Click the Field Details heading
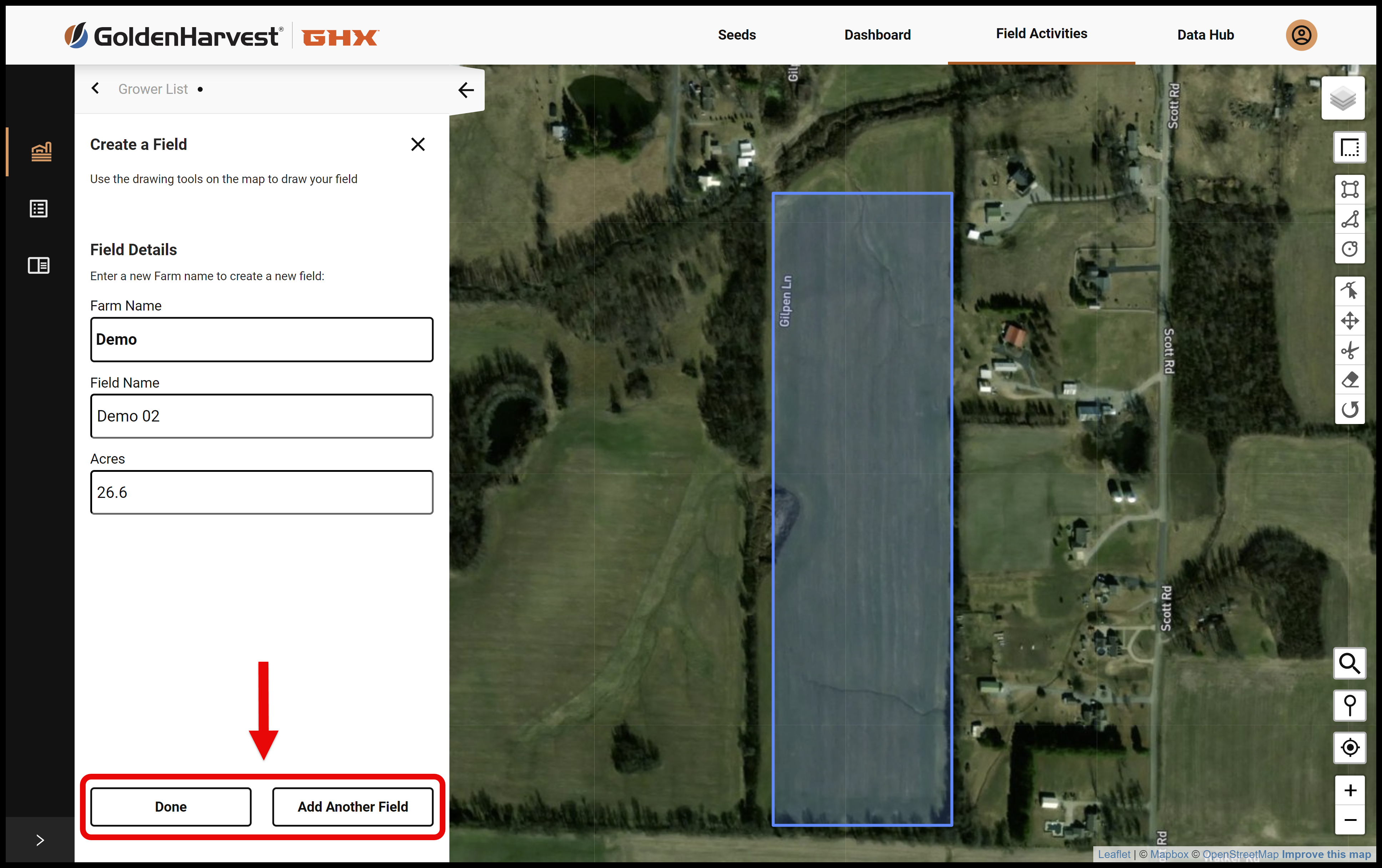This screenshot has height=868, width=1382. pos(133,250)
